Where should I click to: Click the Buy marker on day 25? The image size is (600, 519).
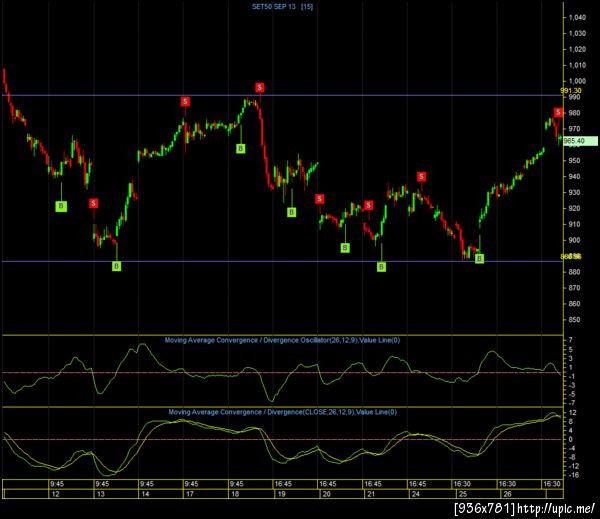click(x=479, y=259)
